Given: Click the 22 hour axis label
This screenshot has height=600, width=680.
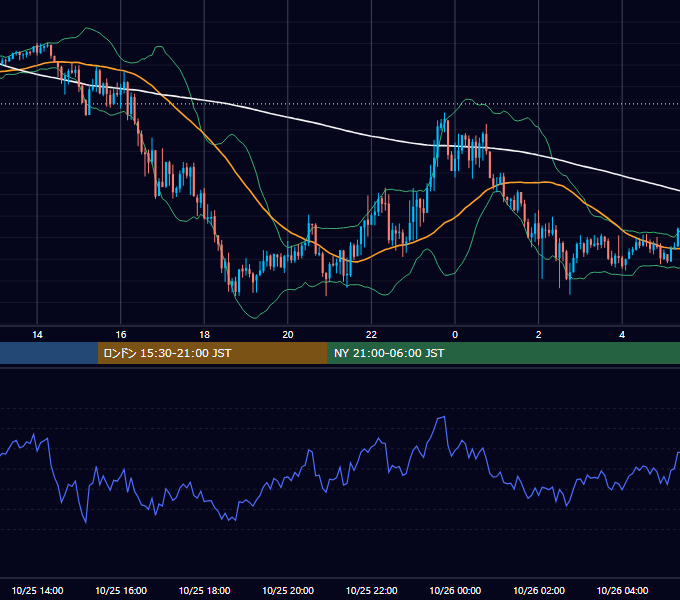Looking at the screenshot, I should (371, 335).
